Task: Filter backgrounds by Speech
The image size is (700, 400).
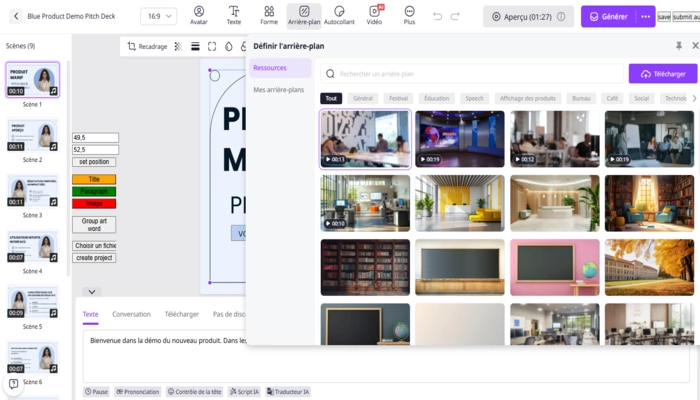Action: (x=474, y=98)
